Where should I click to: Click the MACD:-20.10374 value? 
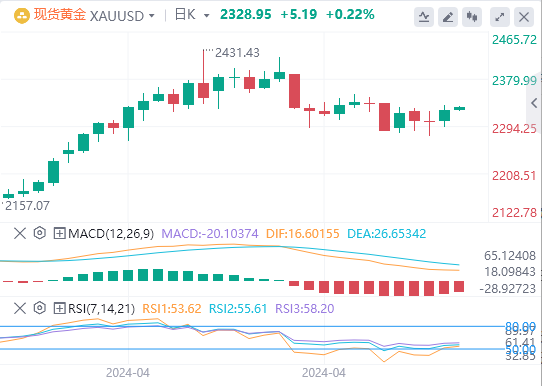point(210,234)
